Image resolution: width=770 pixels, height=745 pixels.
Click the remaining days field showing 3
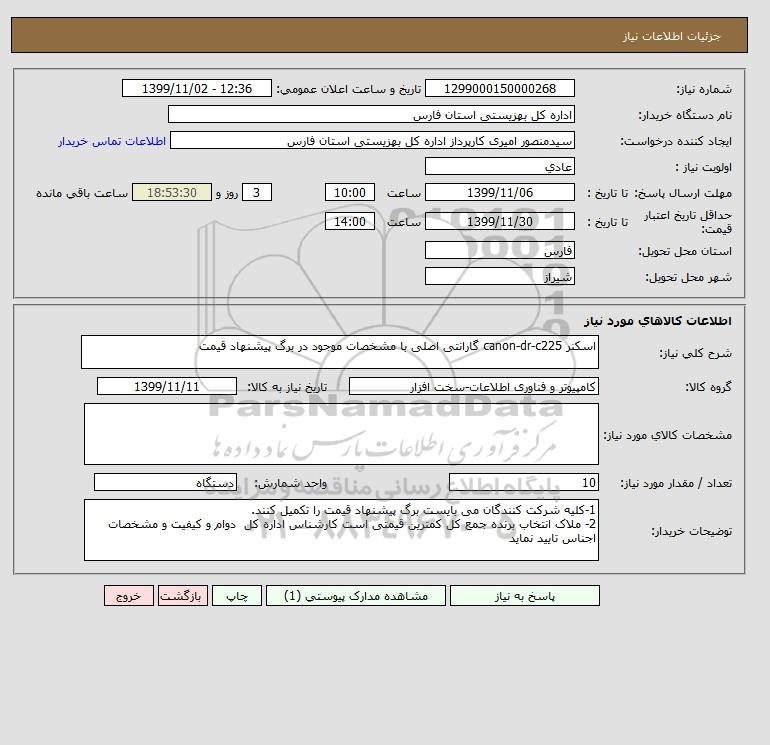[x=256, y=193]
